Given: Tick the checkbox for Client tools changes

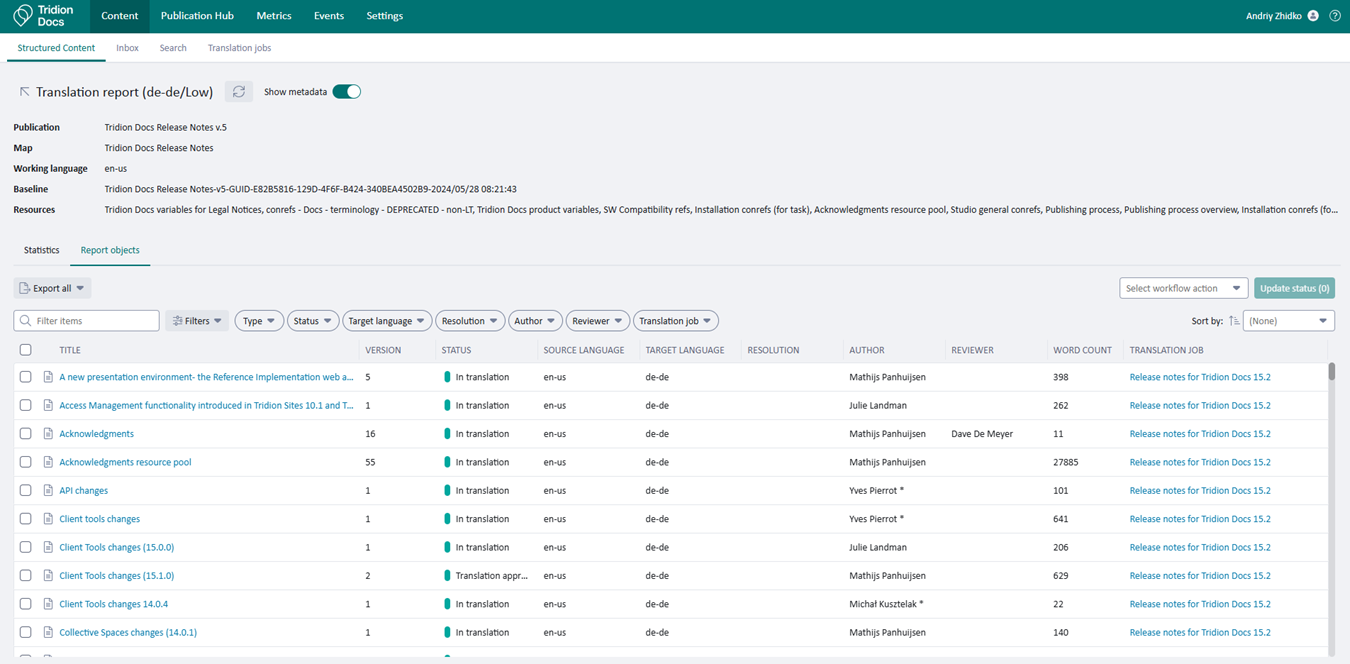Looking at the screenshot, I should tap(26, 519).
